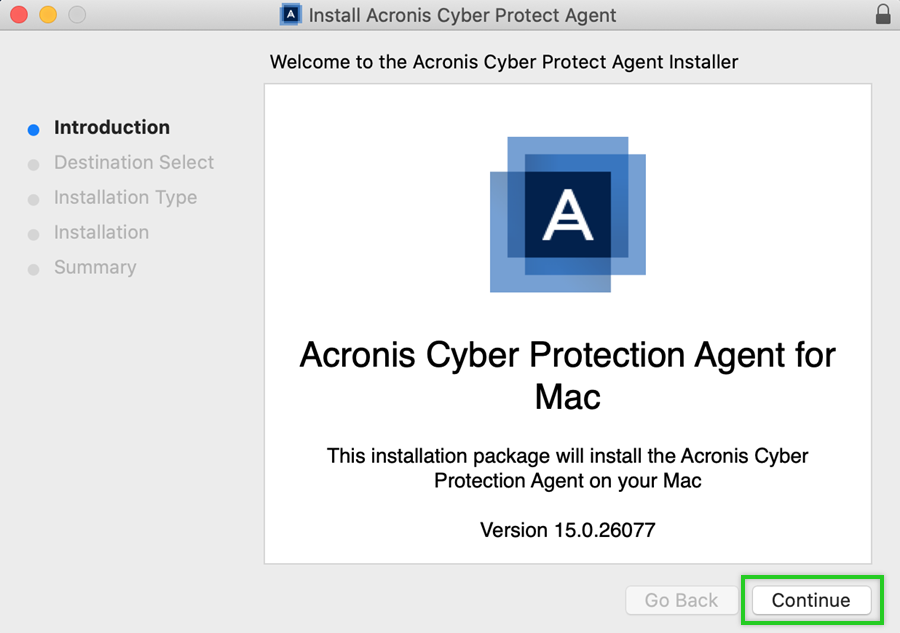Select the Installation Type step

point(125,197)
